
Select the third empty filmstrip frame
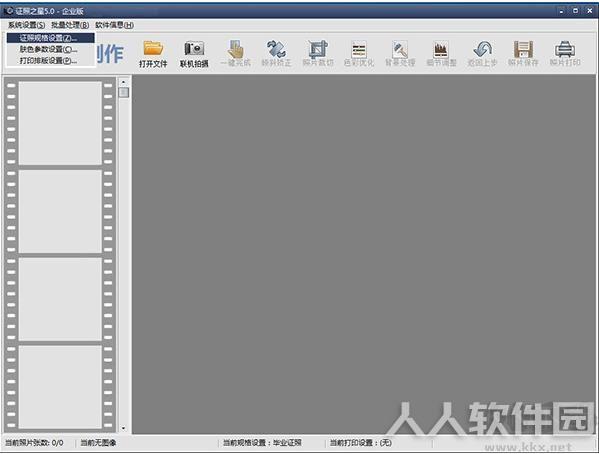coord(60,299)
